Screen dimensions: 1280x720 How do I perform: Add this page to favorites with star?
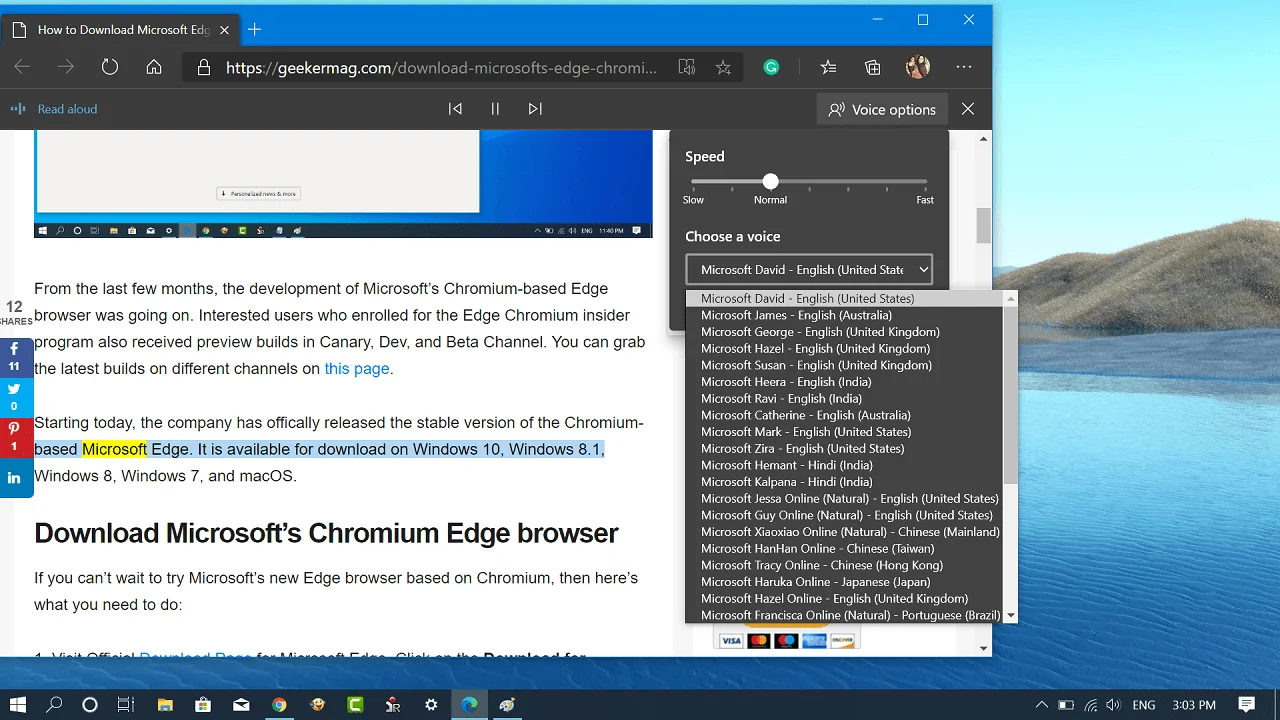pos(723,67)
